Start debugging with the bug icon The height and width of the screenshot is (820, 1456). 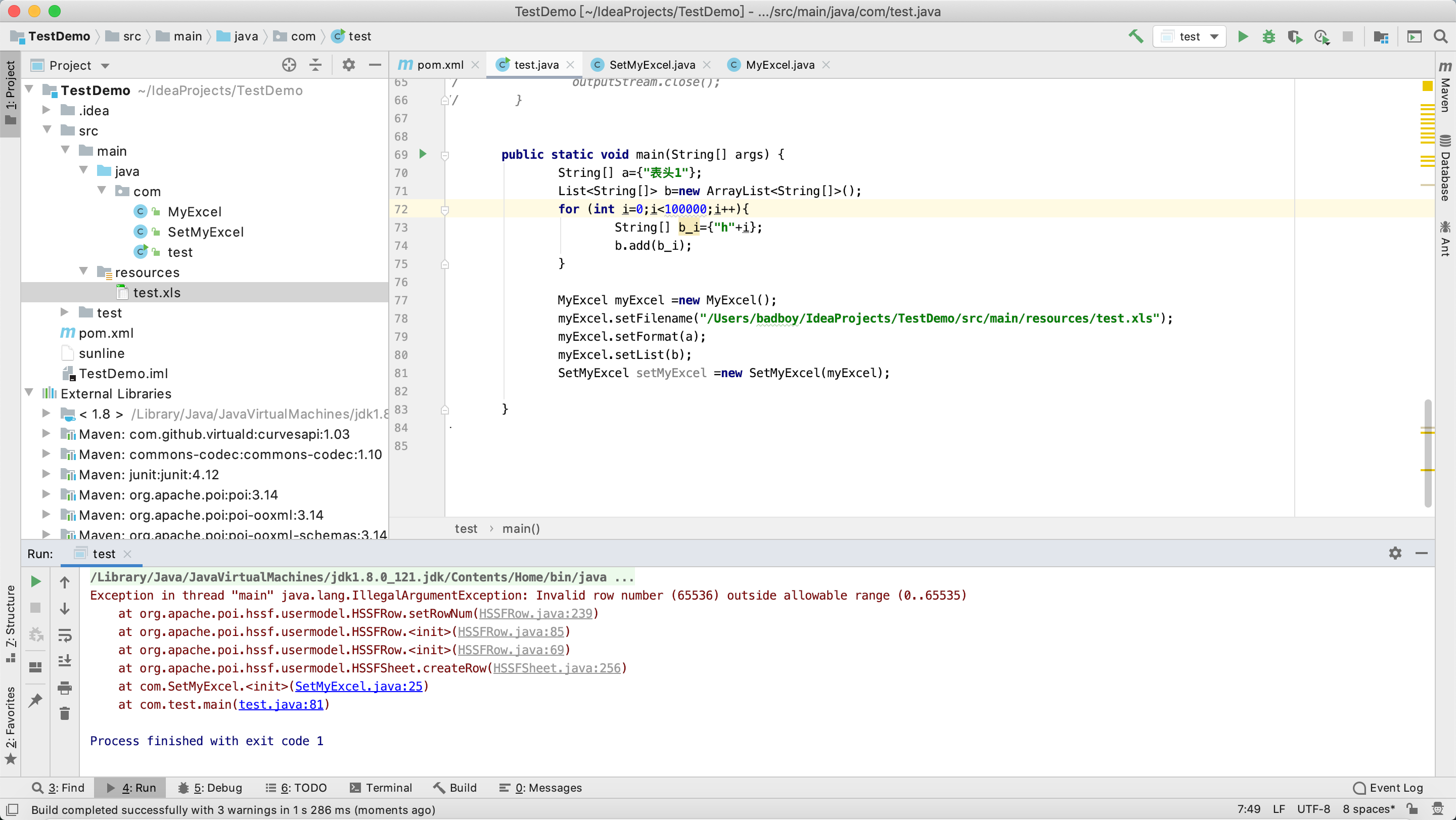pos(1269,37)
